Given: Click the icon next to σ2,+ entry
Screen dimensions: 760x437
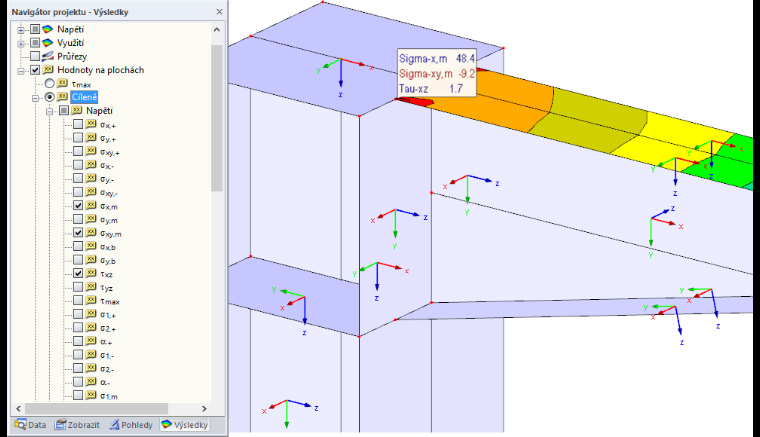Looking at the screenshot, I should (x=91, y=328).
